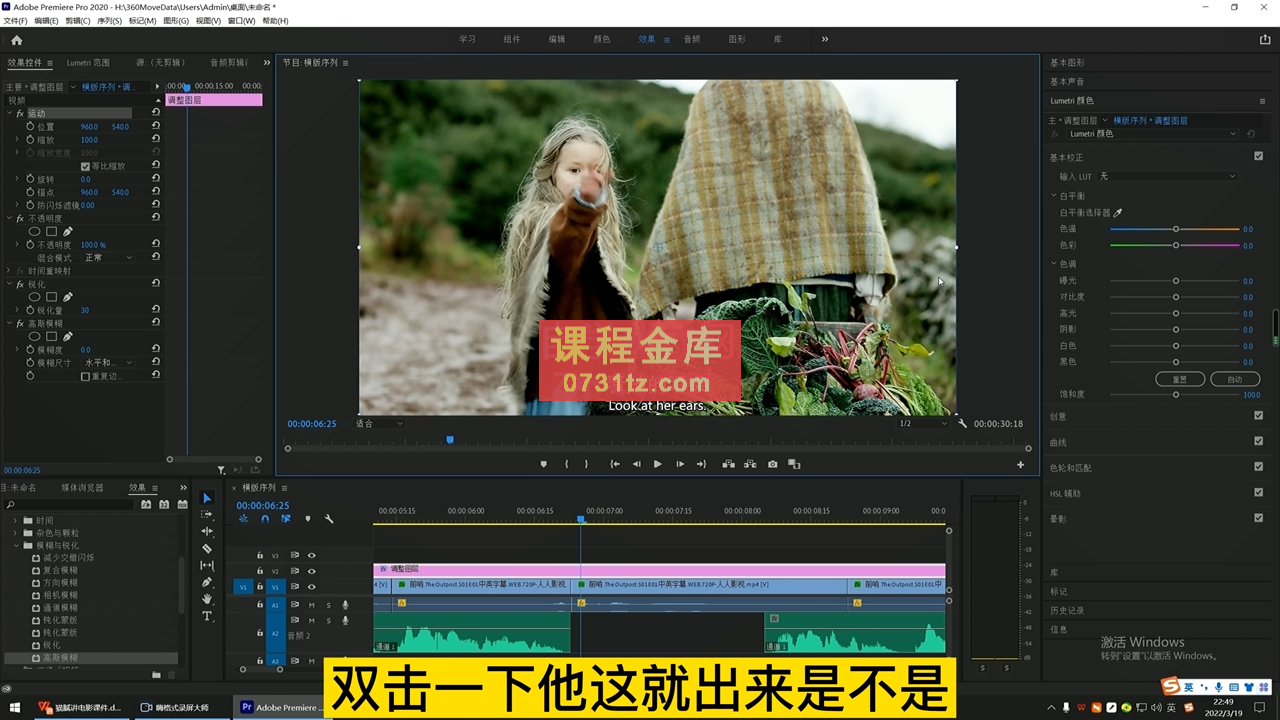Reset the 位置 parameter
This screenshot has width=1280, height=720.
click(156, 126)
